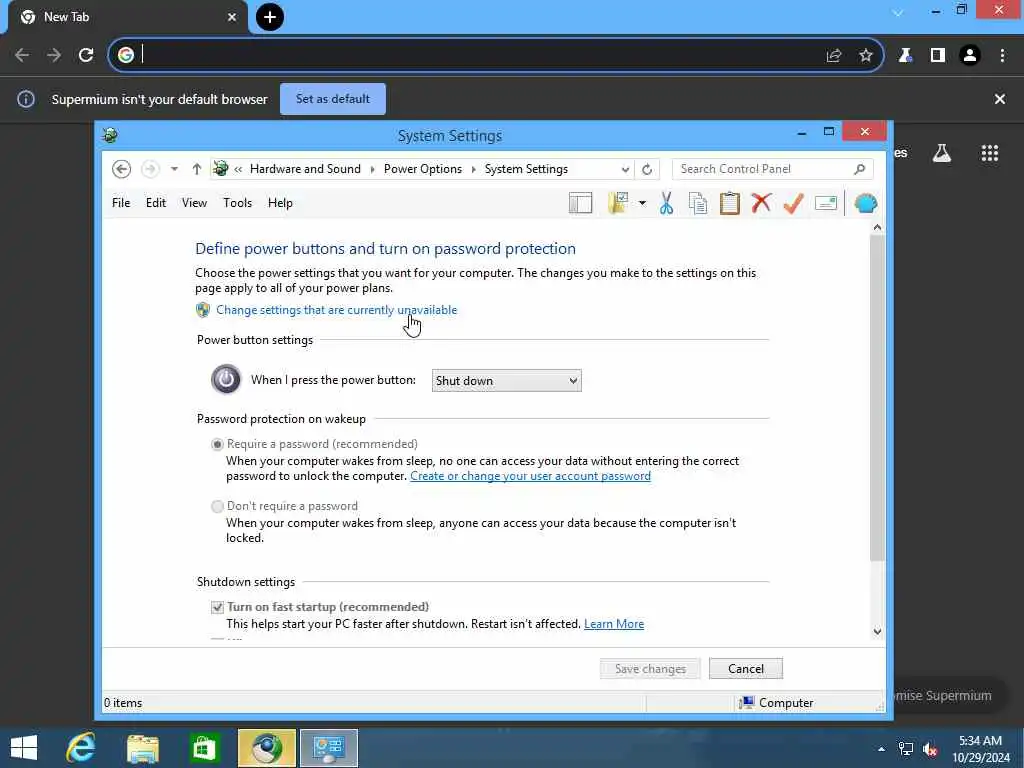The width and height of the screenshot is (1024, 768).
Task: Click the taskbar clock and date
Action: point(980,749)
